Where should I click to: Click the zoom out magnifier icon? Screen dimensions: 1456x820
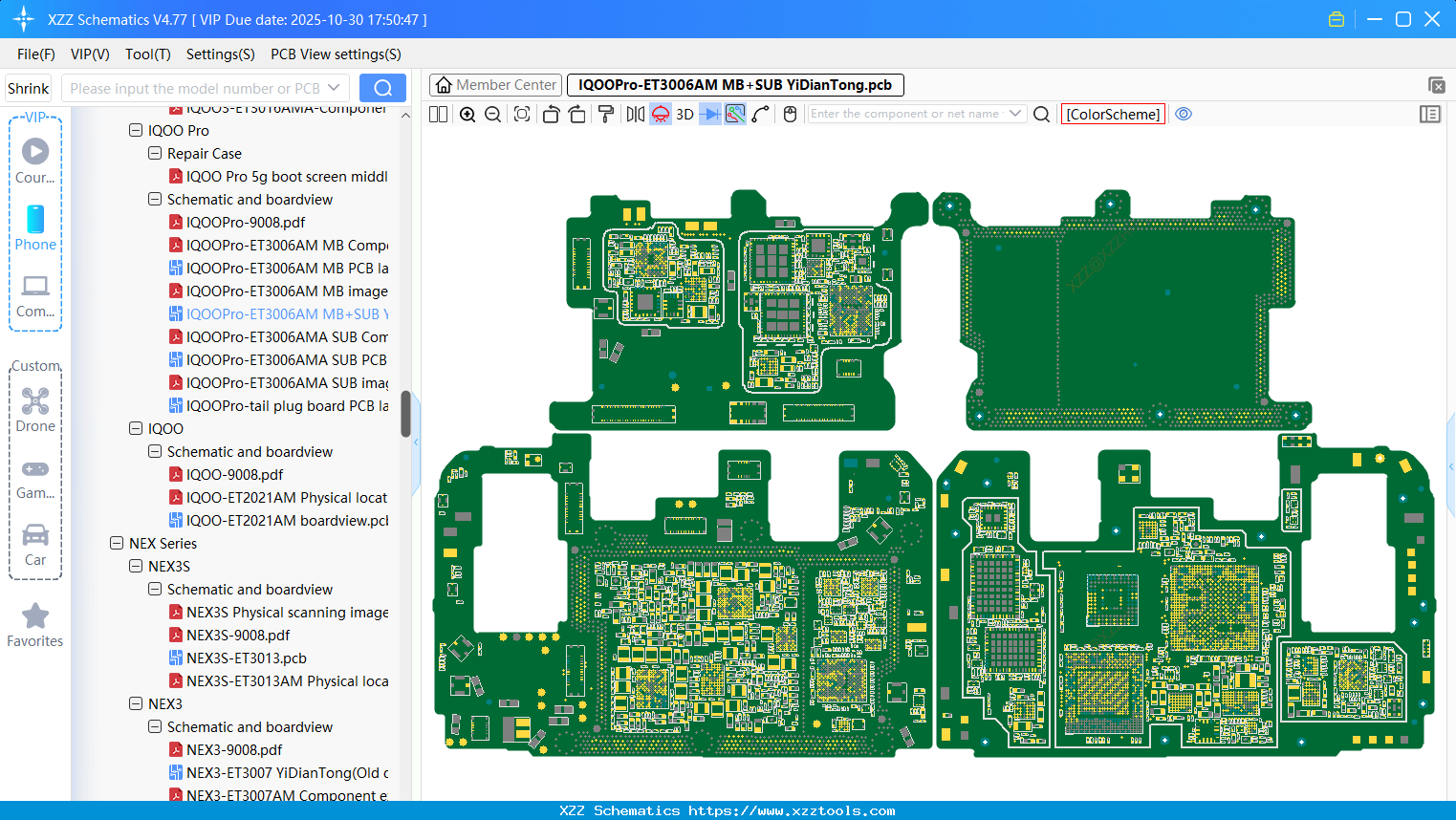pyautogui.click(x=493, y=115)
